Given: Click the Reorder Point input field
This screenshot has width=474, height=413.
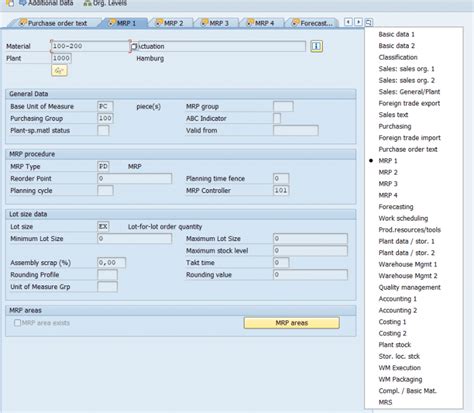Looking at the screenshot, I should point(135,178).
